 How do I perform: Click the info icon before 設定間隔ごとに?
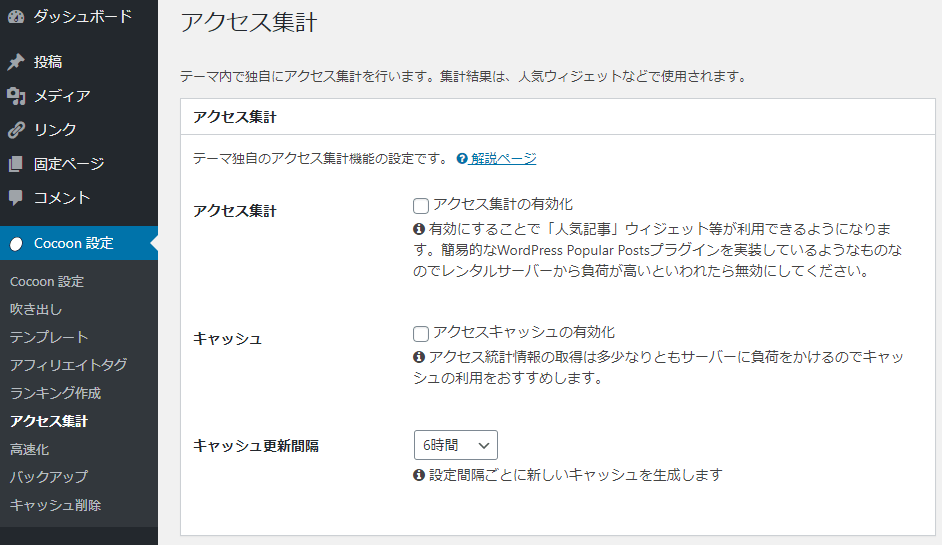(419, 475)
